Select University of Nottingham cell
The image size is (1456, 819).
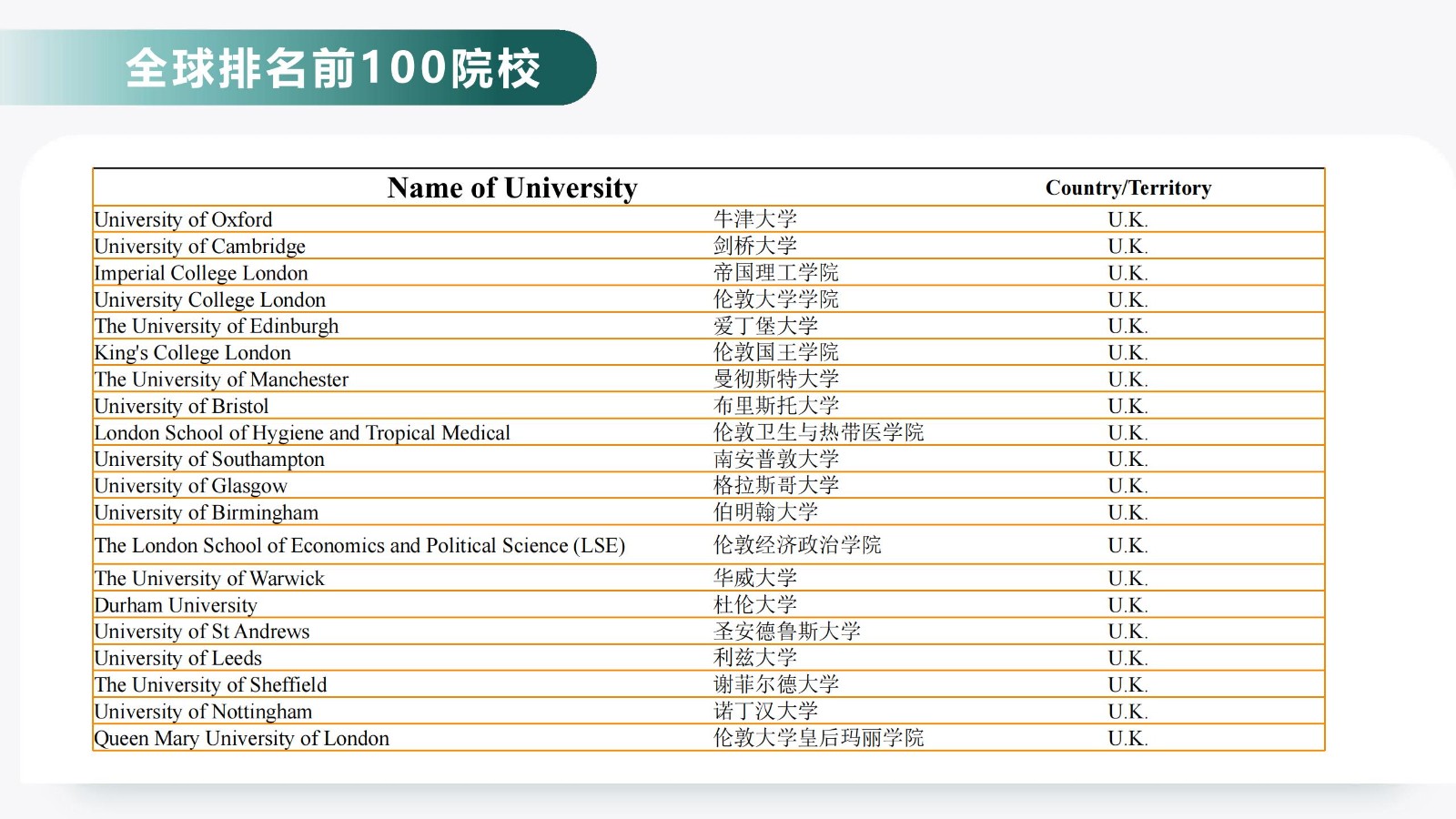pos(203,712)
